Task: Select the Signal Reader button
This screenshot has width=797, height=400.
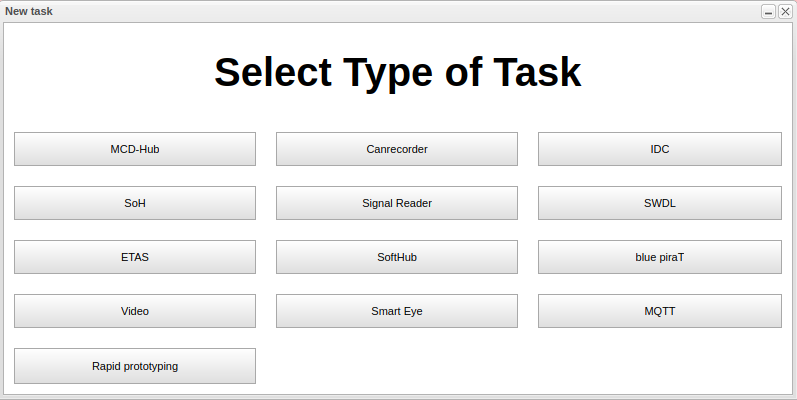Action: [397, 203]
